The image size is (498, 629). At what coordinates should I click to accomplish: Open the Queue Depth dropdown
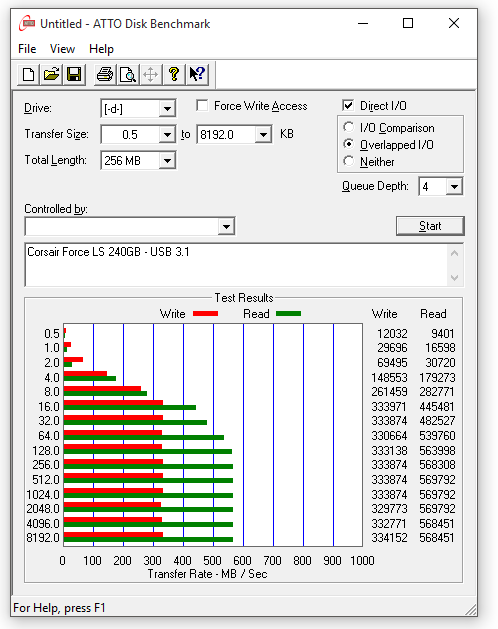pos(454,187)
